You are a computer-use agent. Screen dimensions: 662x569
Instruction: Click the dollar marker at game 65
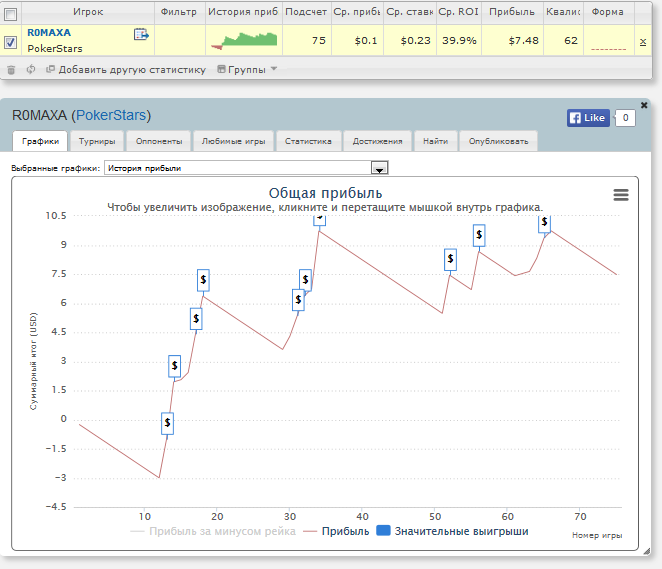544,224
